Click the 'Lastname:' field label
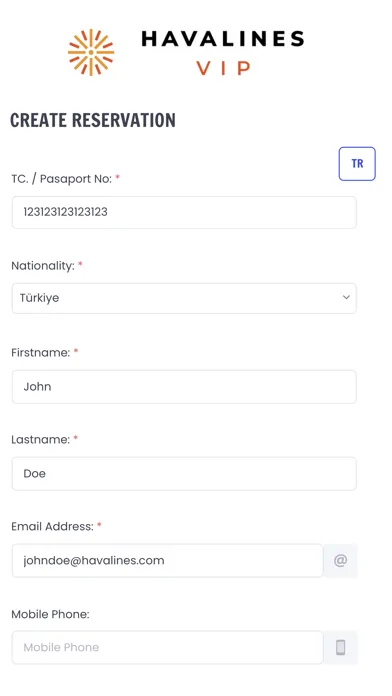This screenshot has width=392, height=696. point(40,439)
